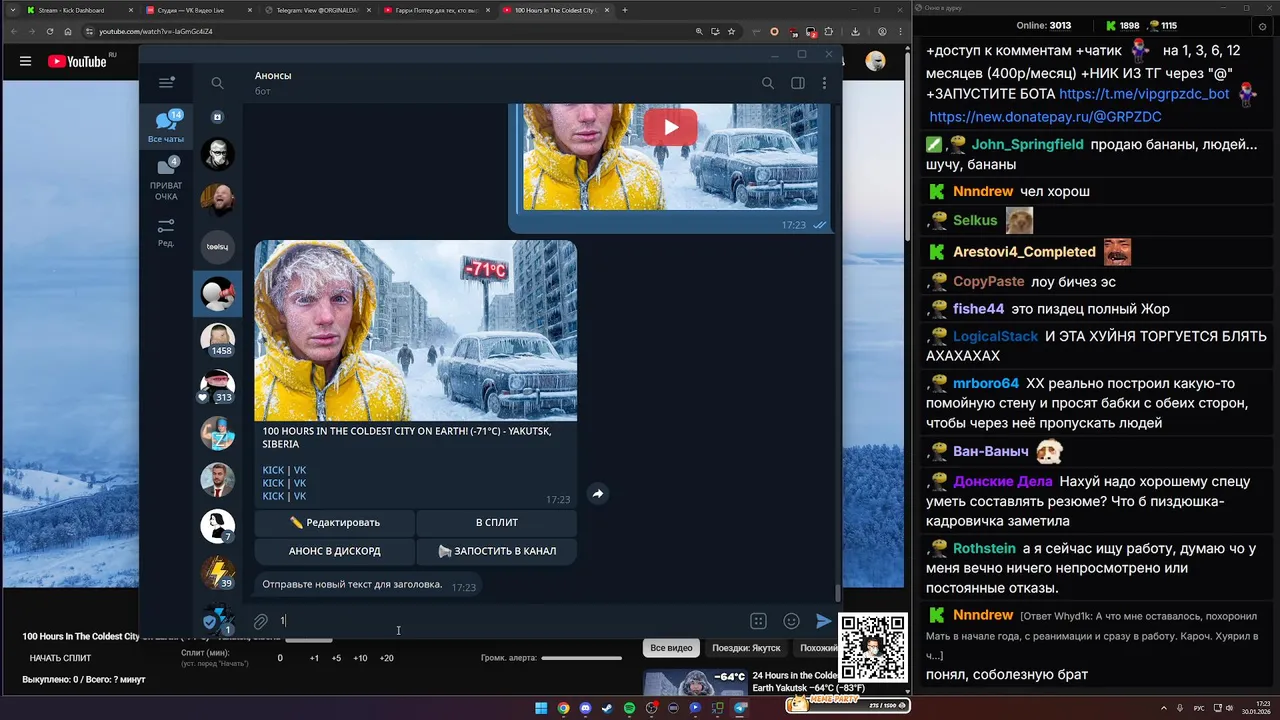Open YouTube guide hamburger menu
1280x720 pixels.
(x=25, y=61)
